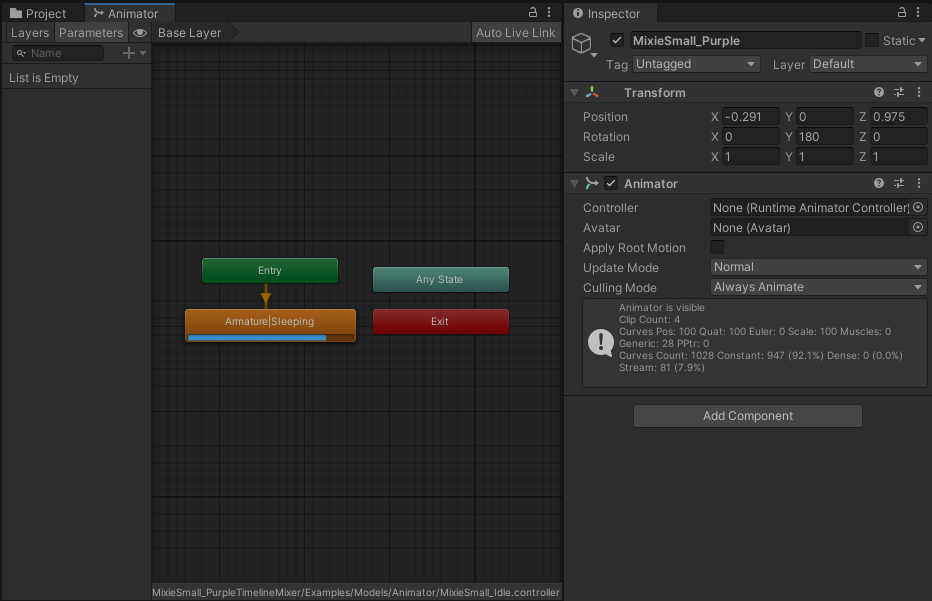The width and height of the screenshot is (932, 601).
Task: Click the Auto Live Link button
Action: click(515, 32)
